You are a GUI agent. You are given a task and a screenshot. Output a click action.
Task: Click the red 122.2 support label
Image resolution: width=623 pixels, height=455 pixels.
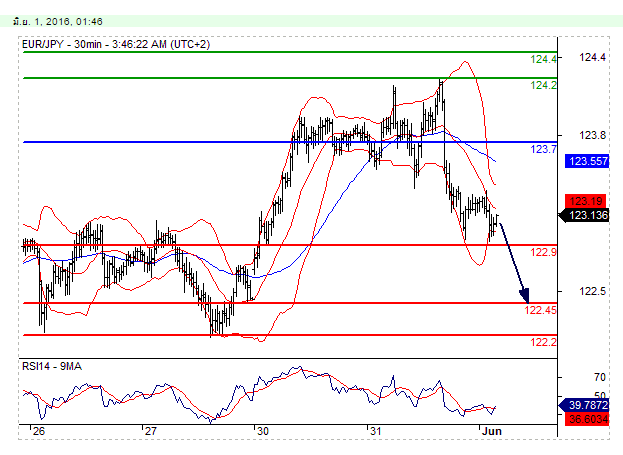point(543,342)
